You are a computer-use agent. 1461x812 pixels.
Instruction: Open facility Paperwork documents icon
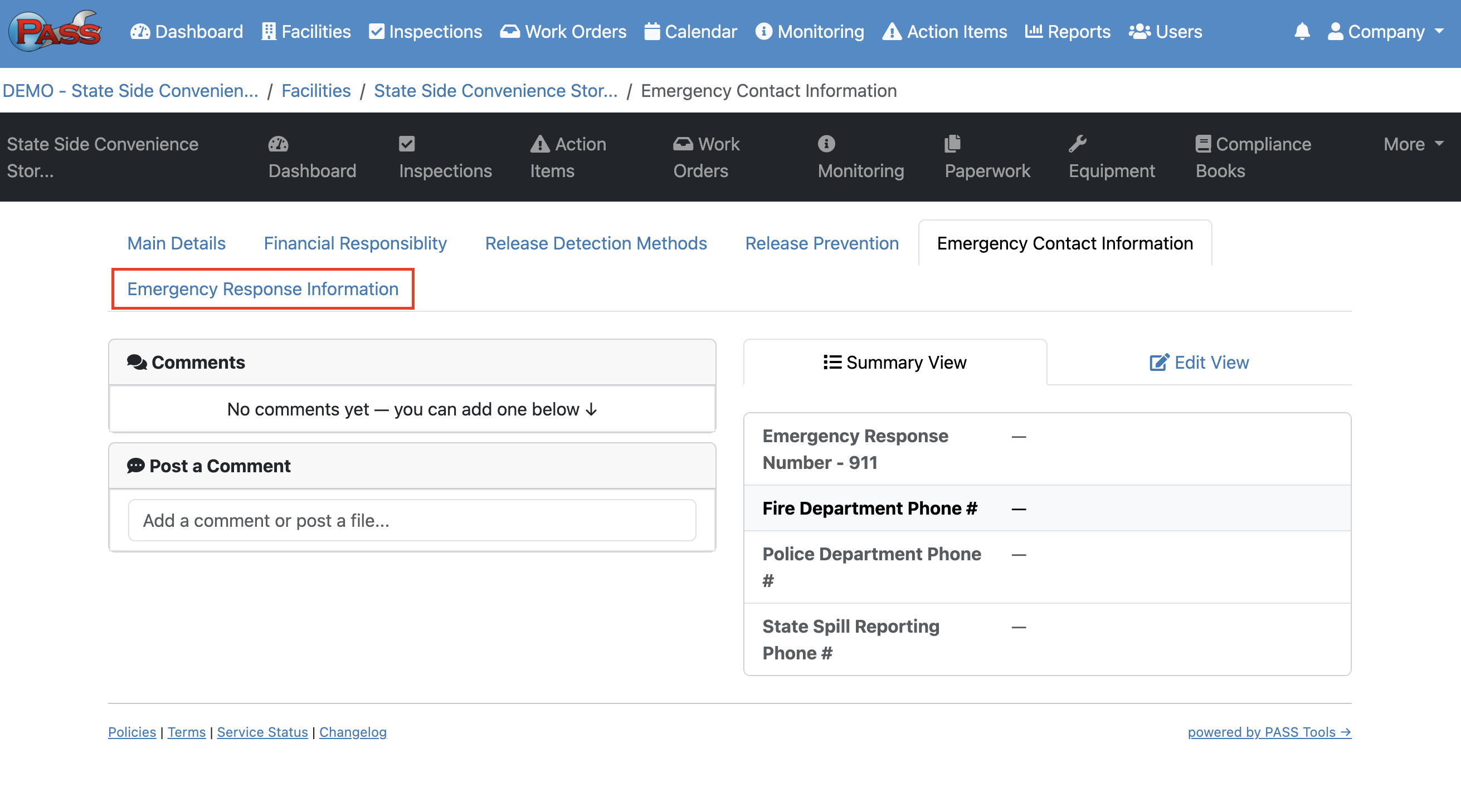click(x=952, y=144)
